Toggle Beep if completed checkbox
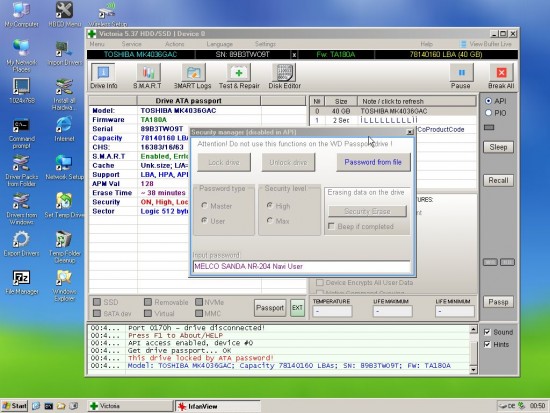Image resolution: width=550 pixels, height=413 pixels. [x=331, y=226]
